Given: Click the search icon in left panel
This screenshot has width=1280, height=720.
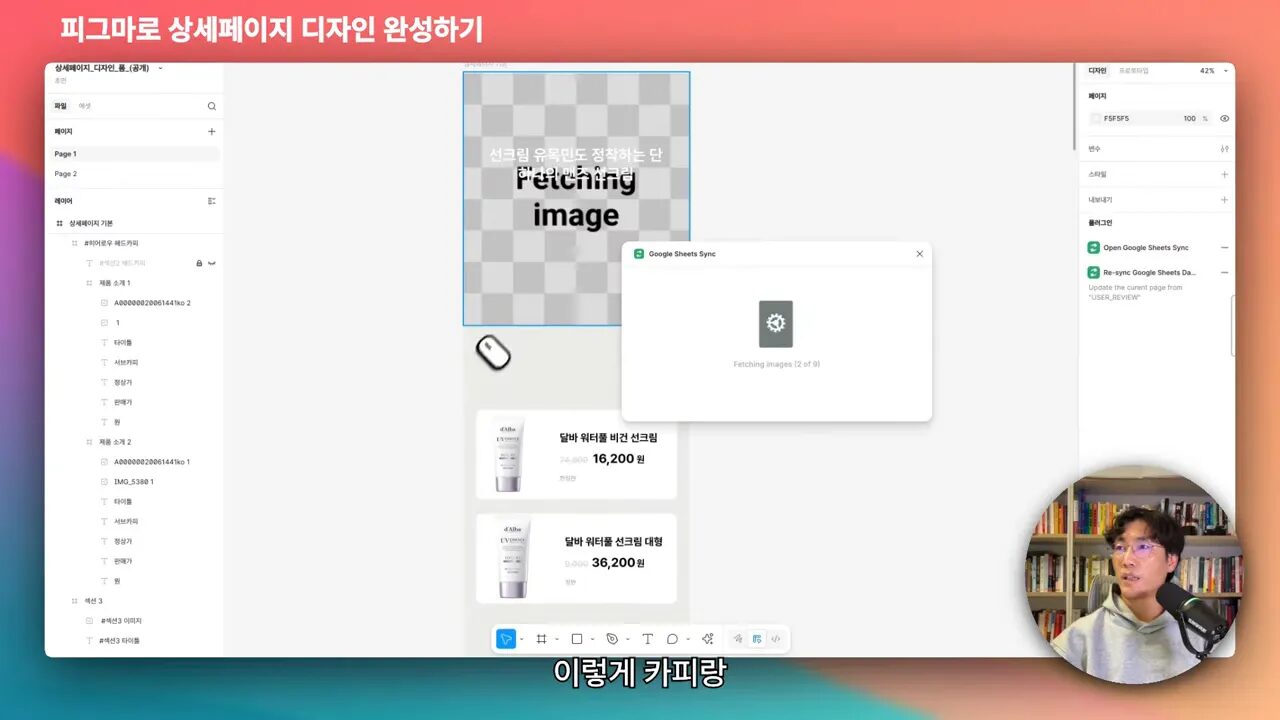Looking at the screenshot, I should [x=211, y=106].
